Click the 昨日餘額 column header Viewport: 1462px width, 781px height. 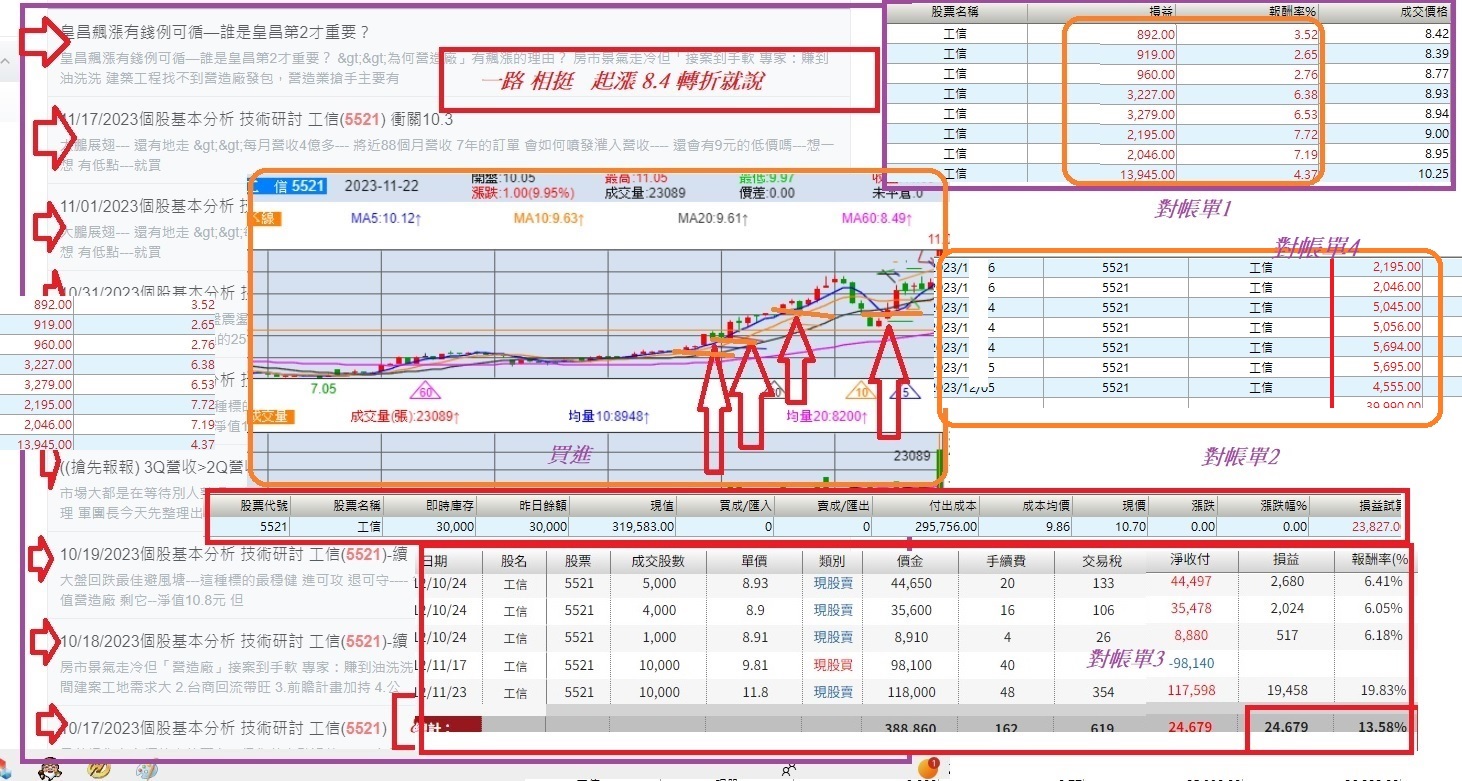[x=542, y=506]
